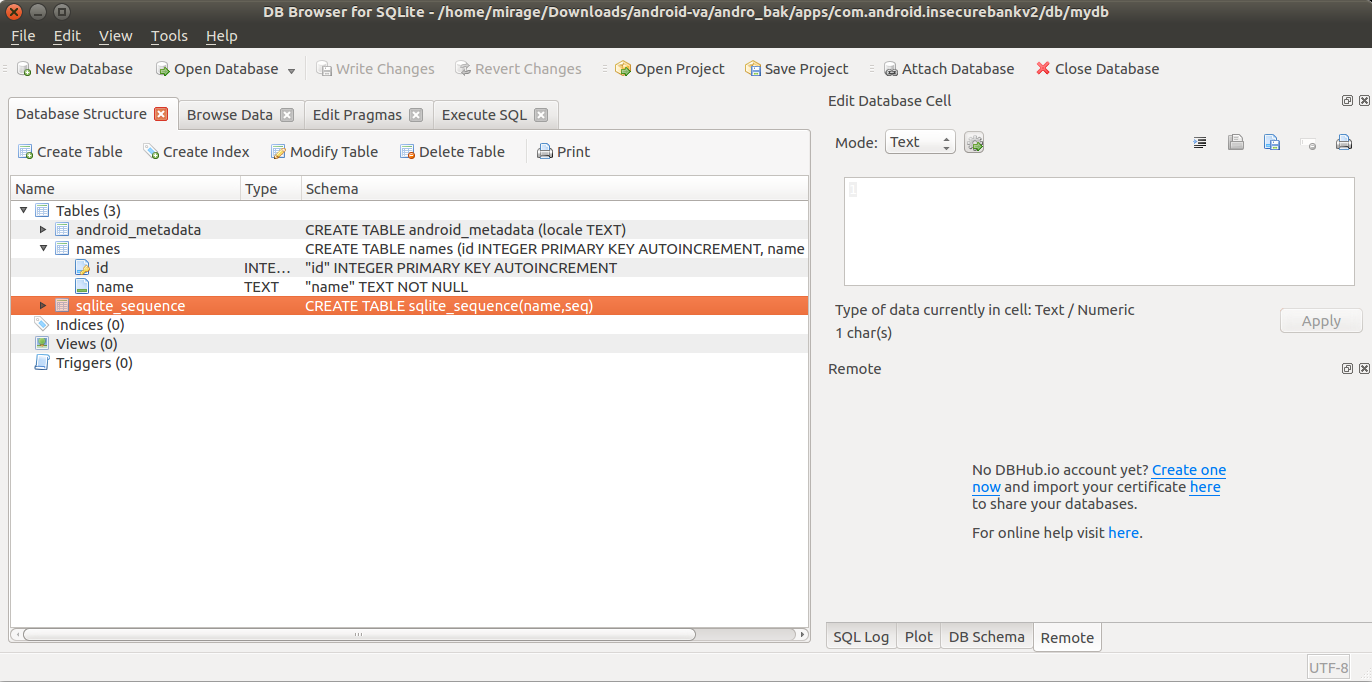Image resolution: width=1372 pixels, height=682 pixels.
Task: Set the cell value to NULL
Action: pos(1308,142)
